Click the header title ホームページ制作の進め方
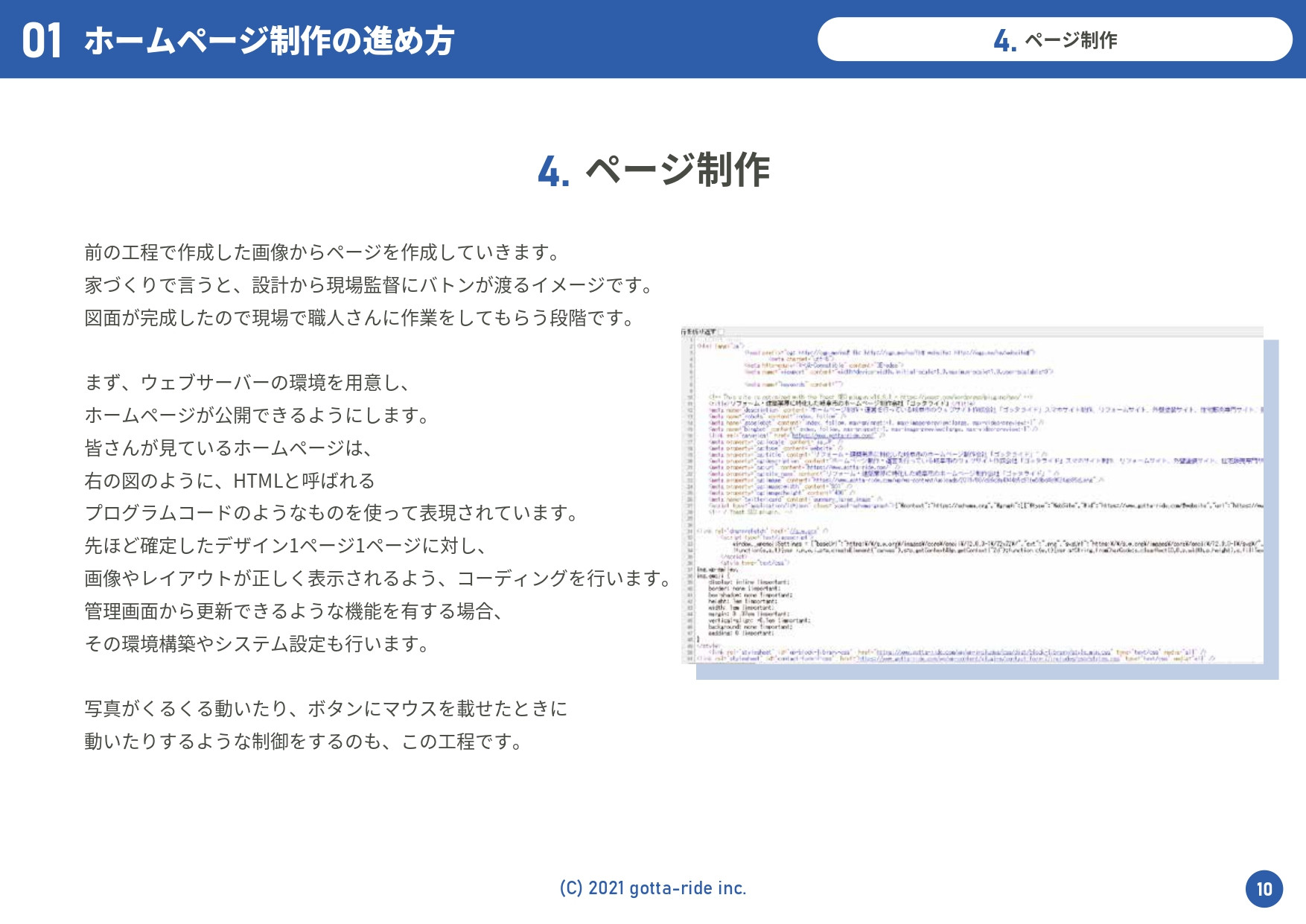1306x924 pixels. point(269,40)
